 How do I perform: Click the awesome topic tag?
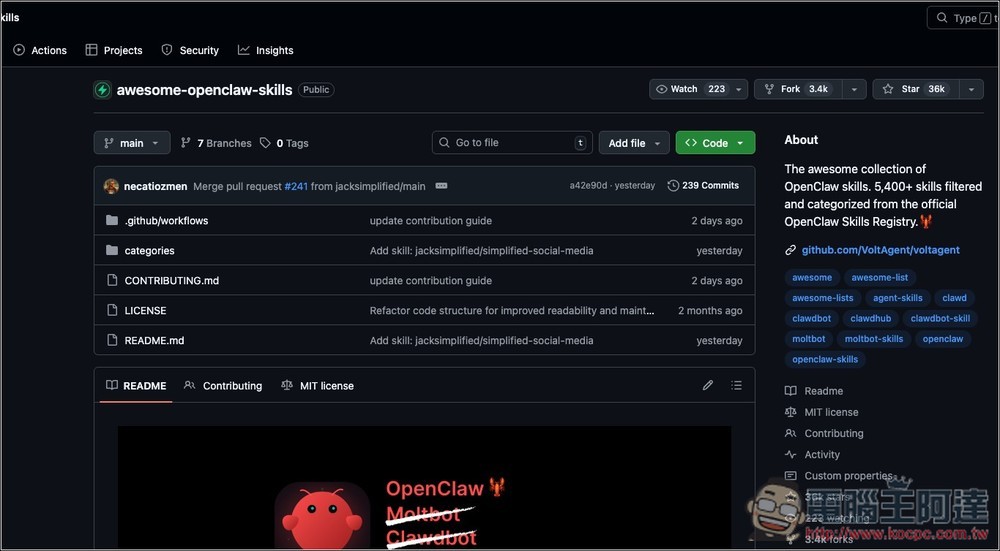812,277
